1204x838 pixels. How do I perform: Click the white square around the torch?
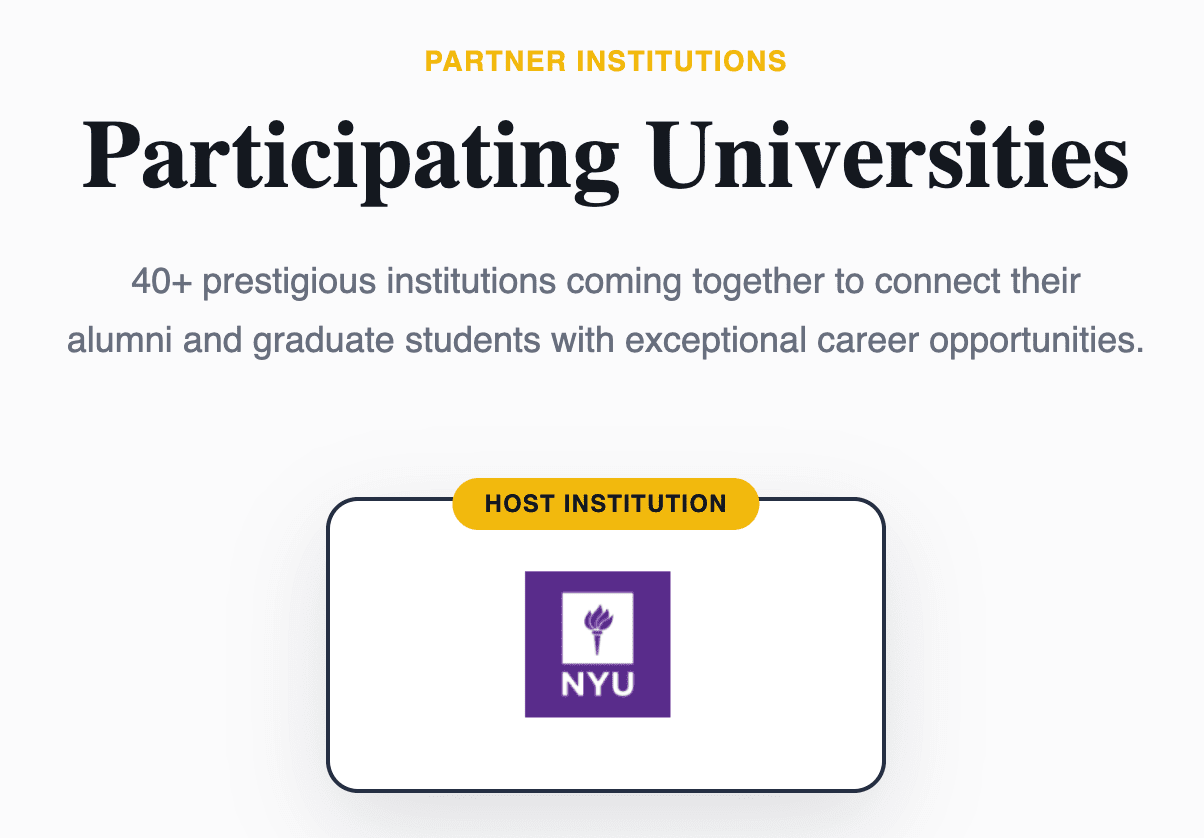[597, 627]
